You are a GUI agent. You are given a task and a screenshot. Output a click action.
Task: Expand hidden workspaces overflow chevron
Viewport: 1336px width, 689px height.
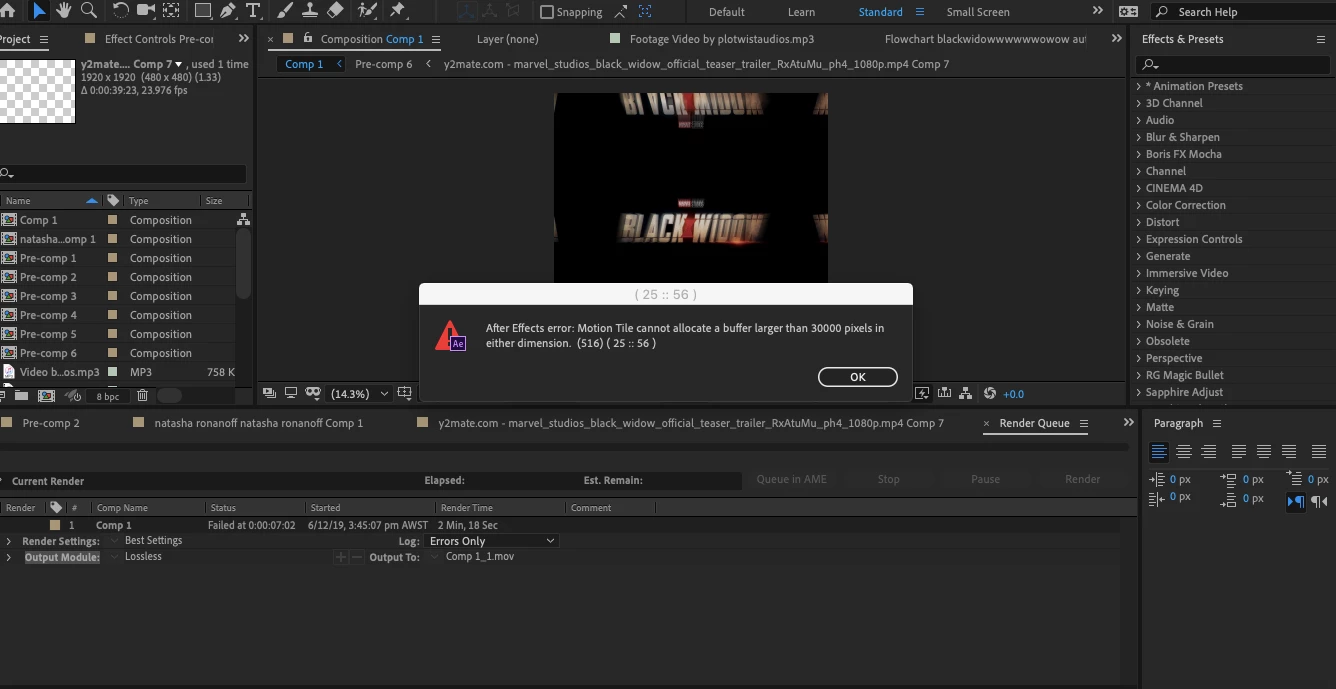point(1098,11)
